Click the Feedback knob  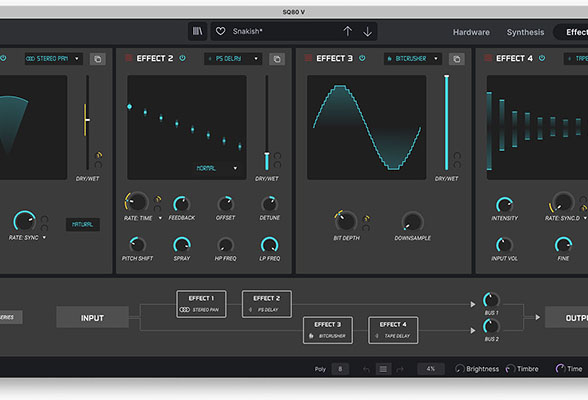(x=182, y=204)
